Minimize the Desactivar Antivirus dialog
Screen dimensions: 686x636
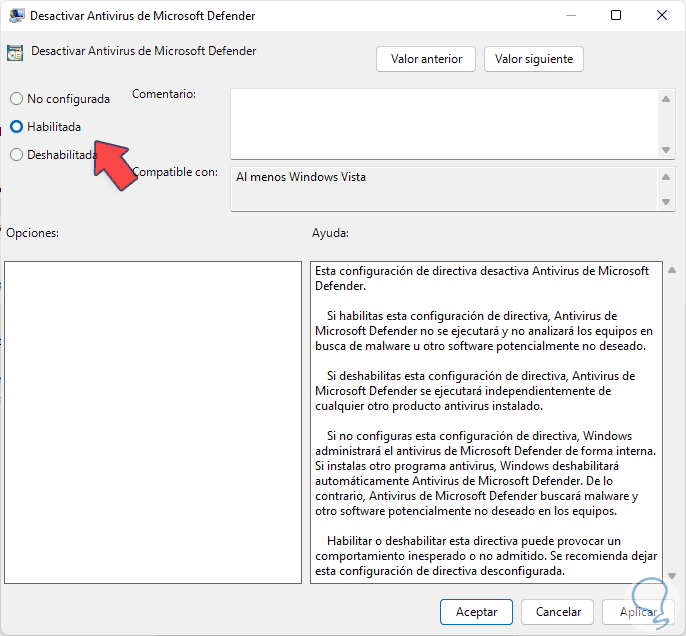tap(570, 15)
